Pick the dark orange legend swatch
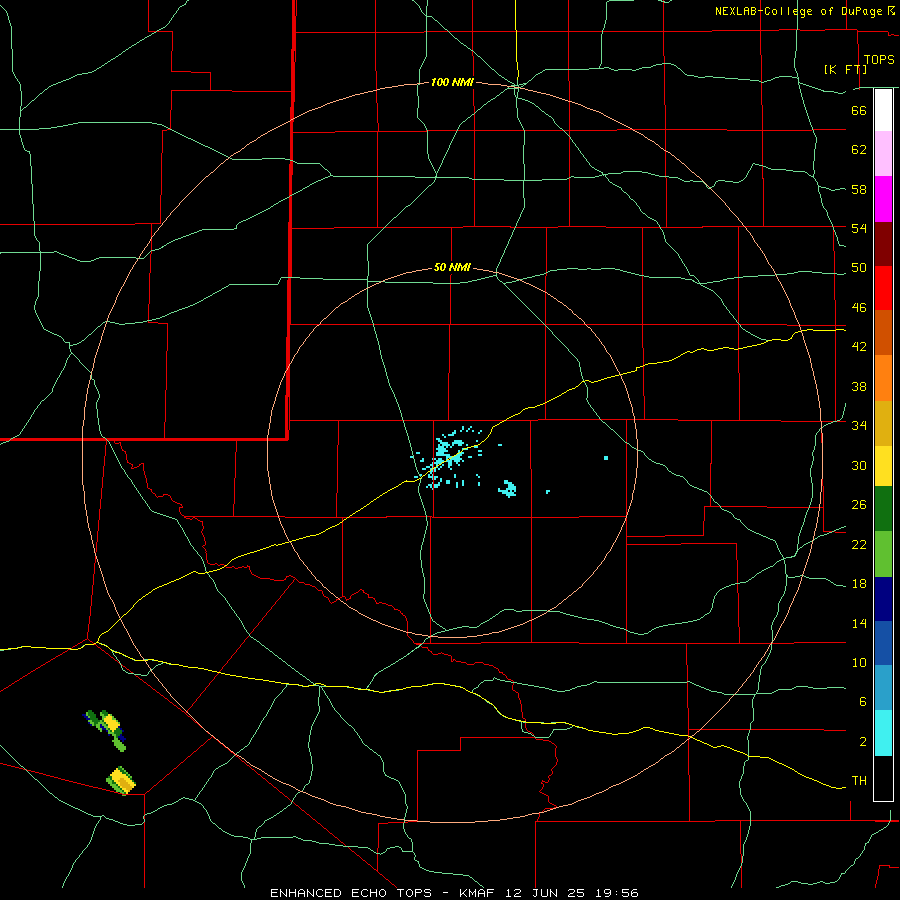 [883, 332]
